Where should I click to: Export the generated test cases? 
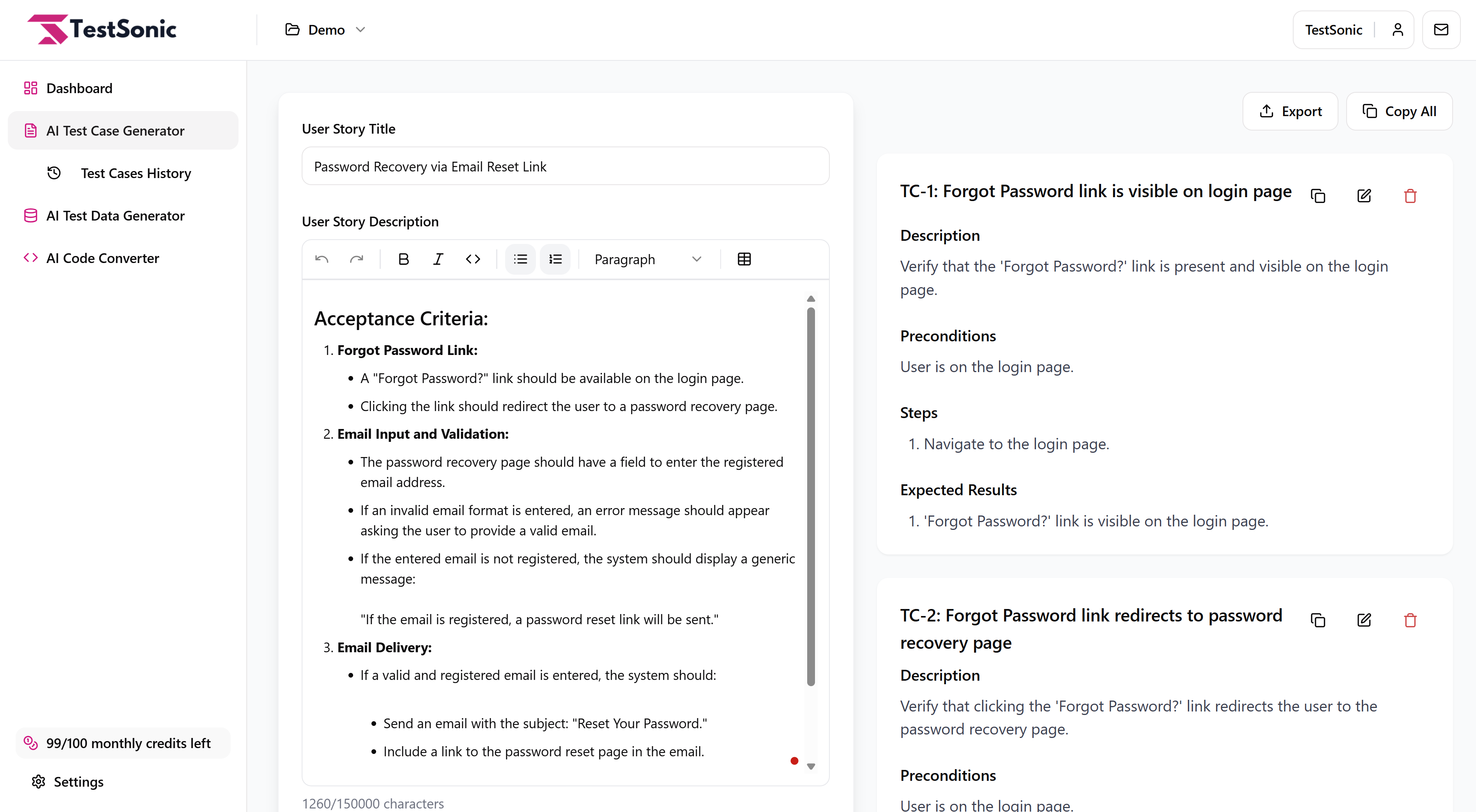click(x=1290, y=111)
